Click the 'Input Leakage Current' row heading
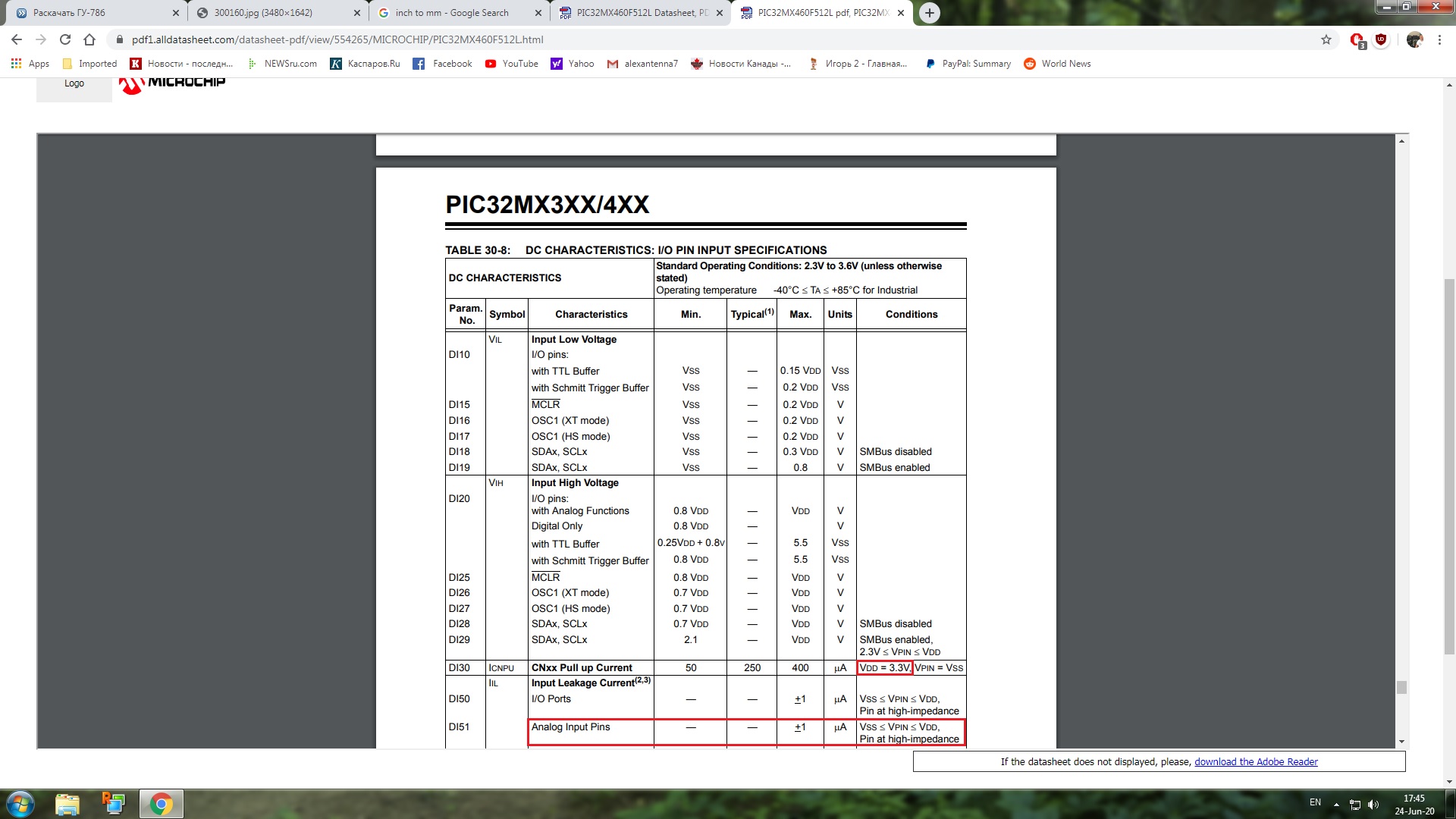The width and height of the screenshot is (1456, 819). pyautogui.click(x=591, y=682)
